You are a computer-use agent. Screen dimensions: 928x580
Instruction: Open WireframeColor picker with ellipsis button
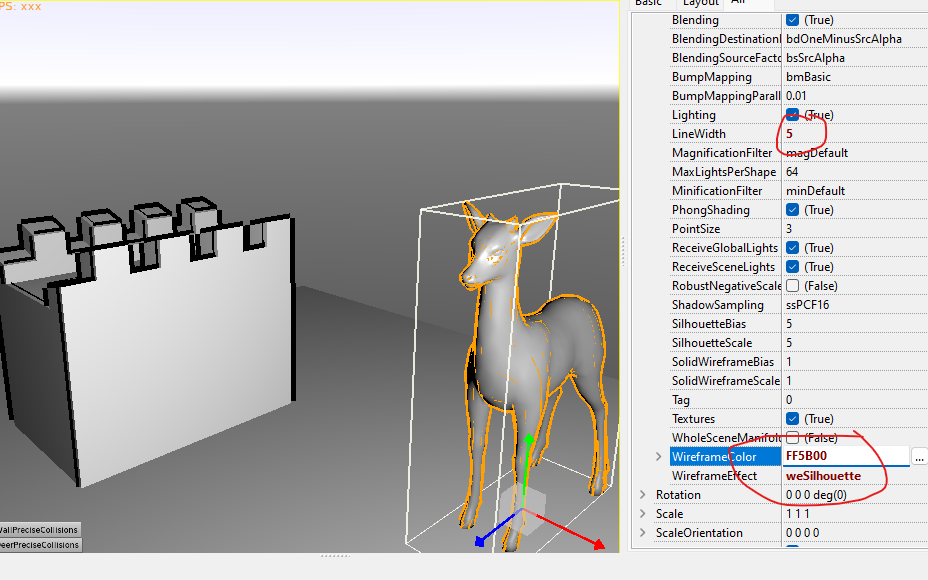click(919, 457)
